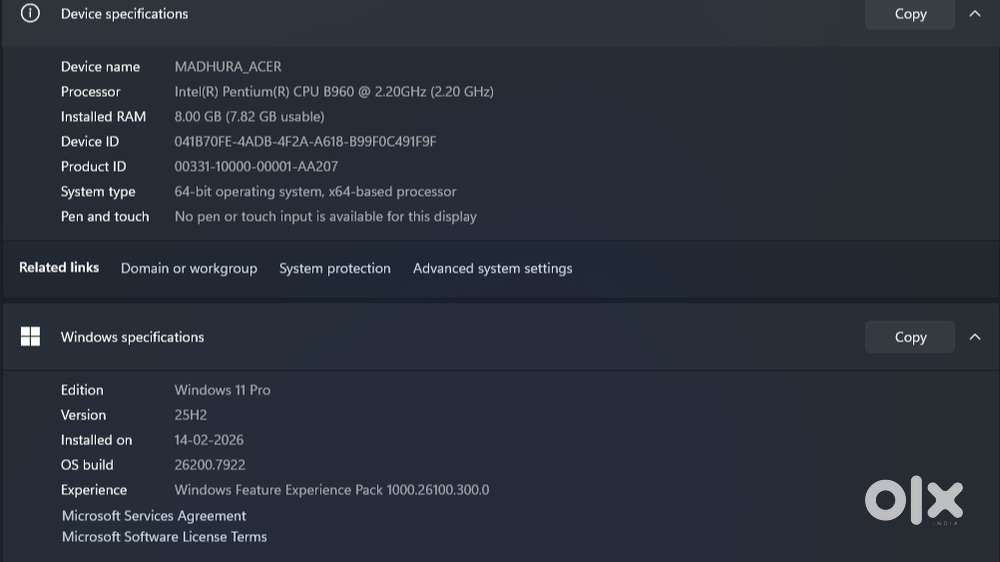The height and width of the screenshot is (562, 1000).
Task: Open Domain or workgroup link
Action: [189, 269]
